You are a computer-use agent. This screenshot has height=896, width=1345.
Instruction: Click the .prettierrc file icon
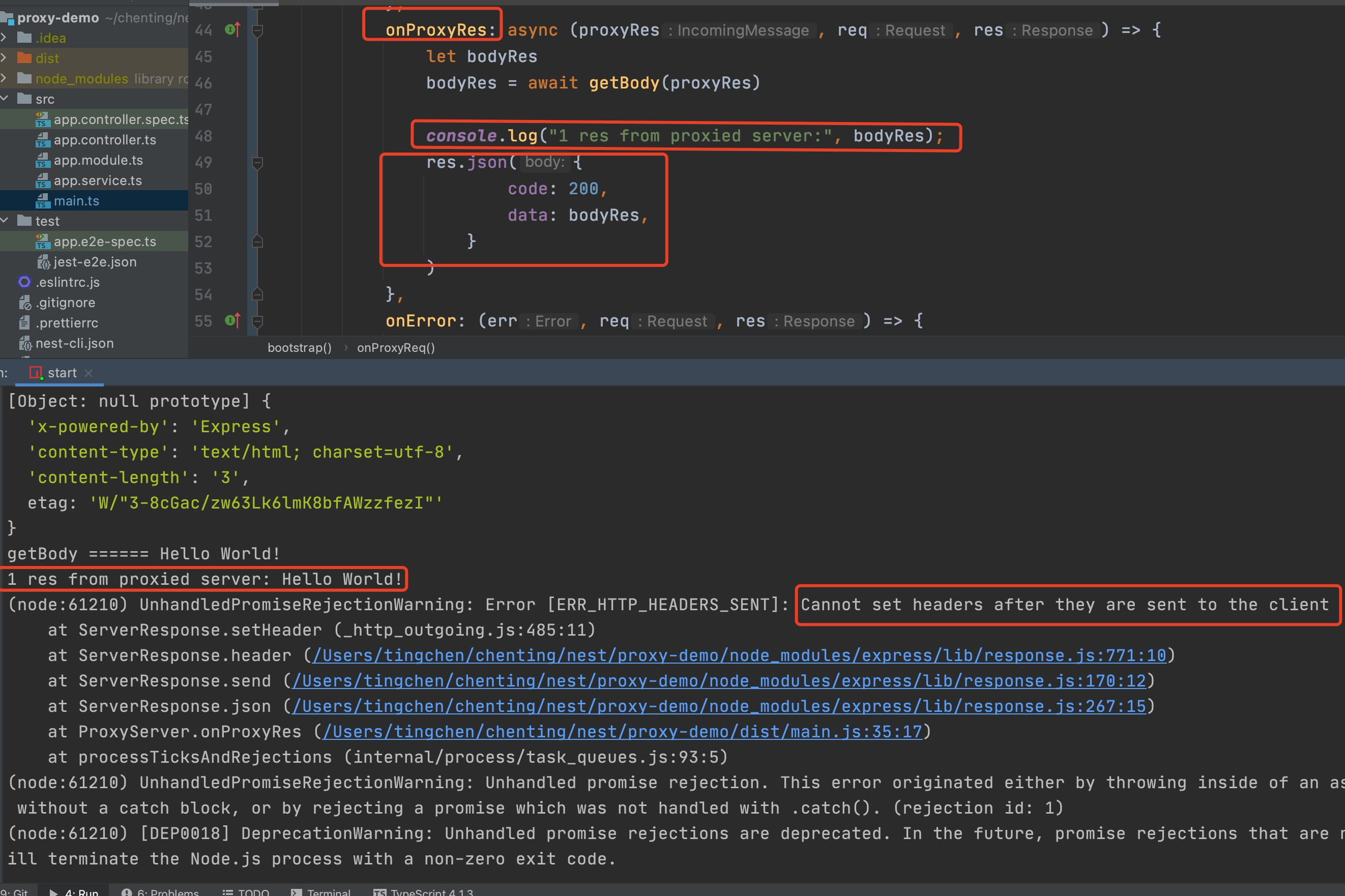tap(24, 323)
